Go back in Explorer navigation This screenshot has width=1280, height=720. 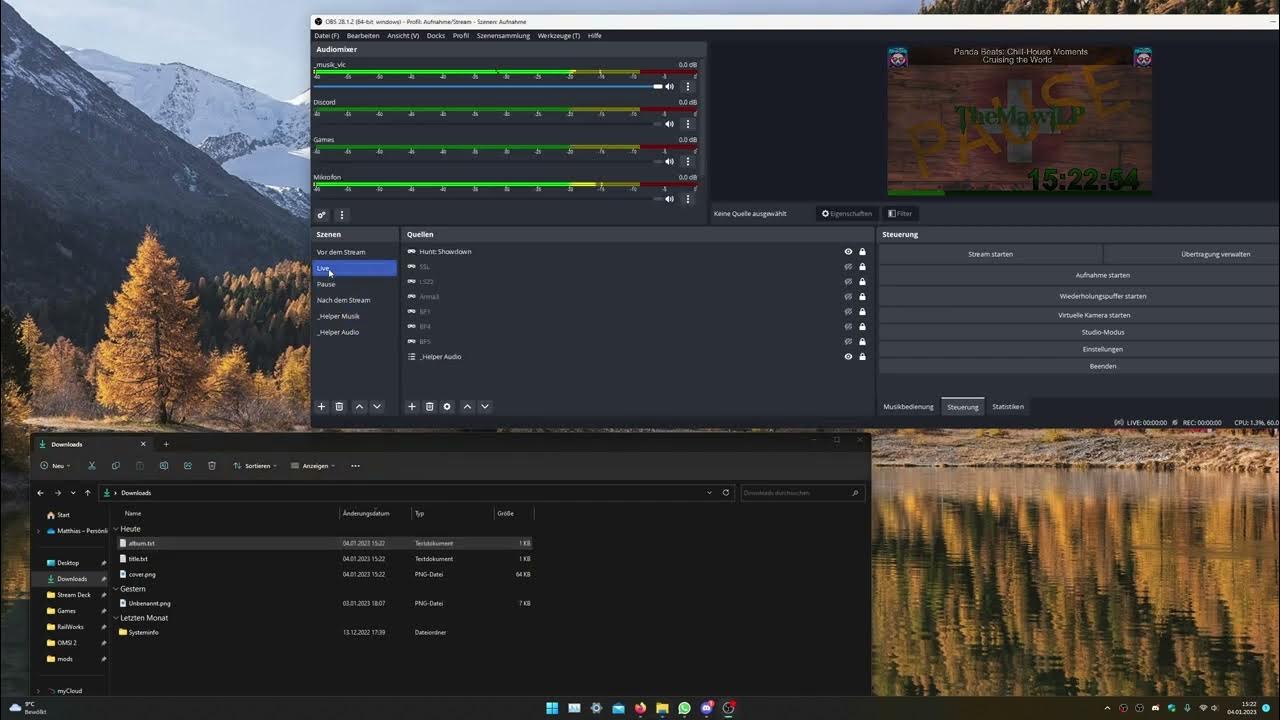coord(40,493)
